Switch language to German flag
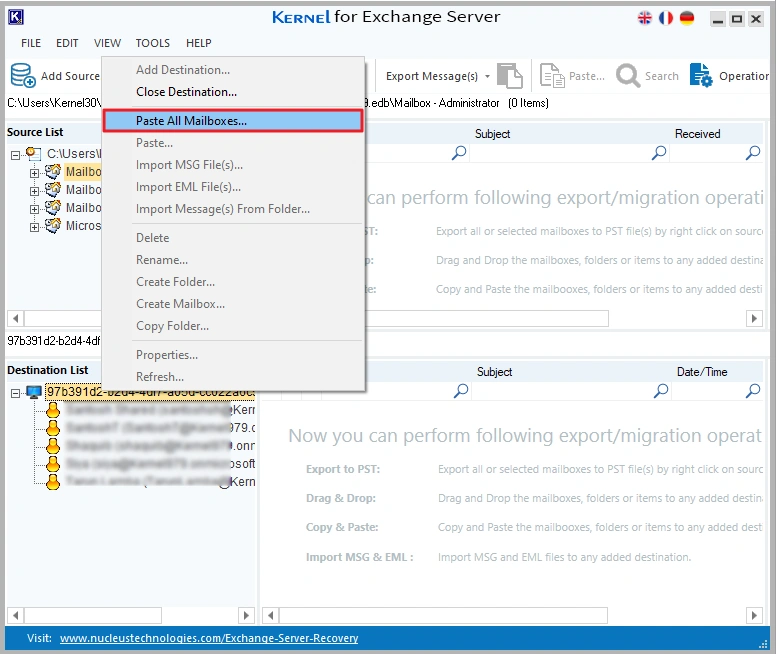The width and height of the screenshot is (776, 654). (687, 18)
